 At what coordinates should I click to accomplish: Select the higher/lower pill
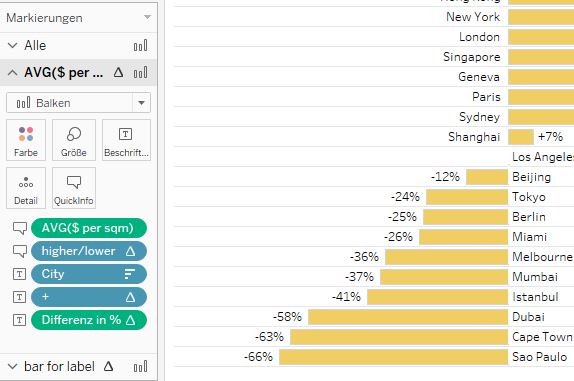[x=89, y=251]
